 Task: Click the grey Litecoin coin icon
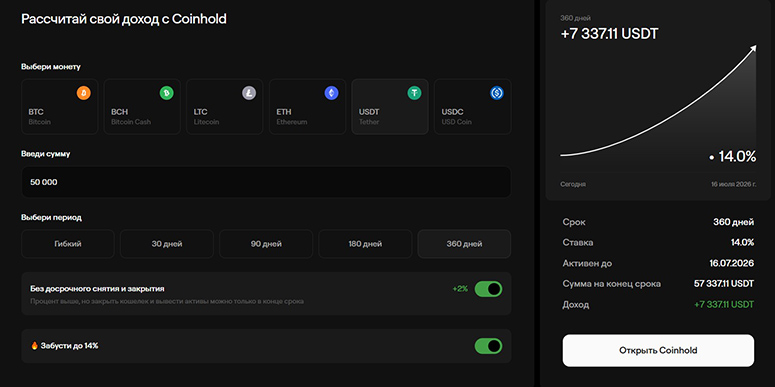[x=249, y=92]
